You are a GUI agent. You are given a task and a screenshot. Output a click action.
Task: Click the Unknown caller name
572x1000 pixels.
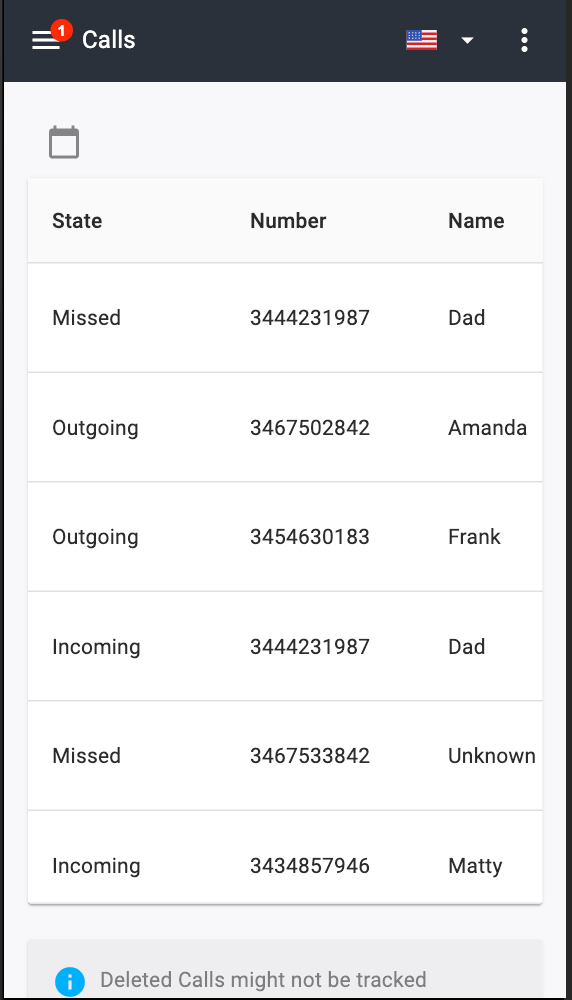coord(492,756)
